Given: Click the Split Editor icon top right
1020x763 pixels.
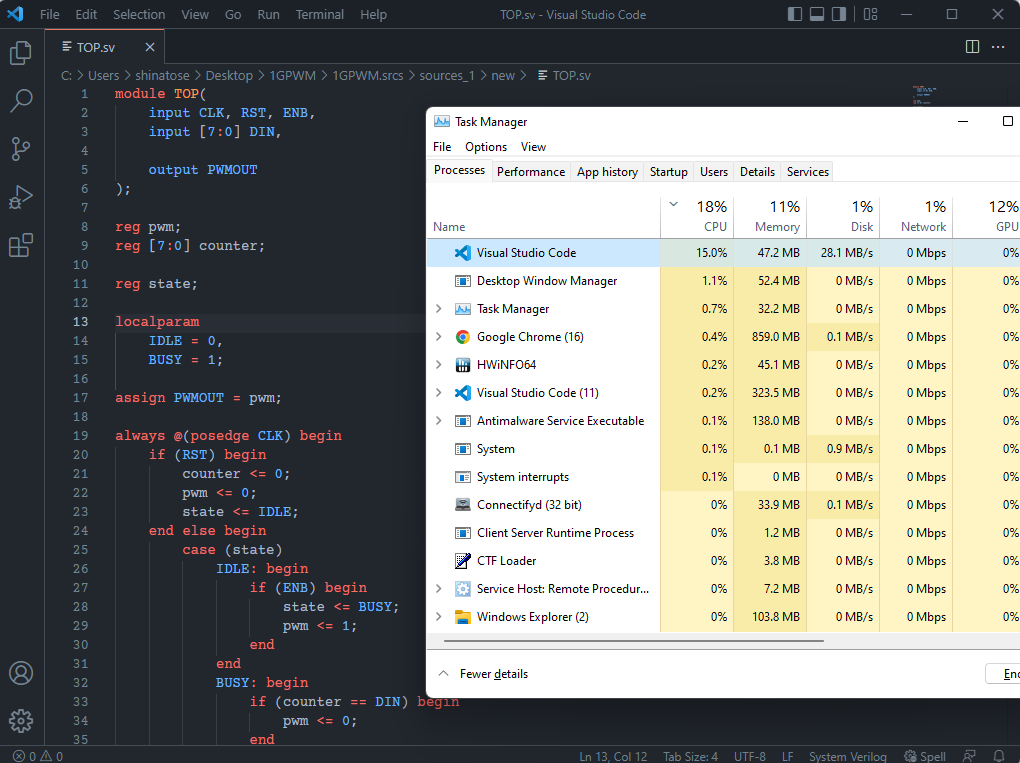Looking at the screenshot, I should (x=971, y=45).
